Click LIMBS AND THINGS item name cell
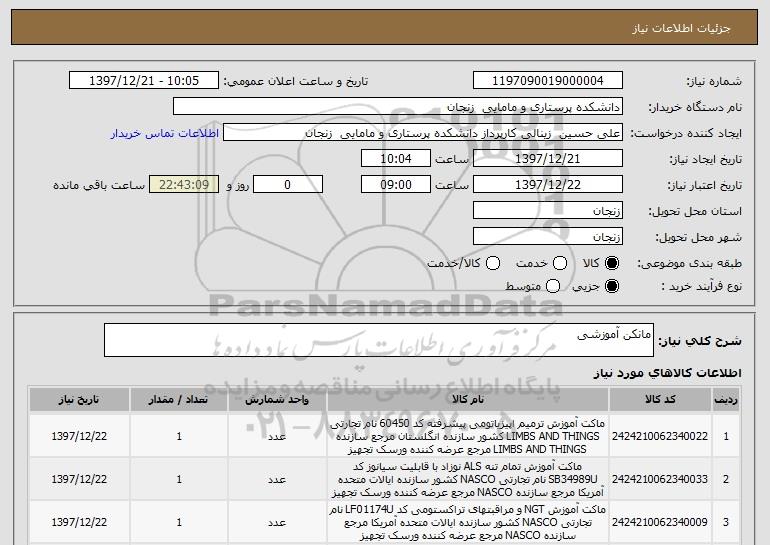 [468, 436]
